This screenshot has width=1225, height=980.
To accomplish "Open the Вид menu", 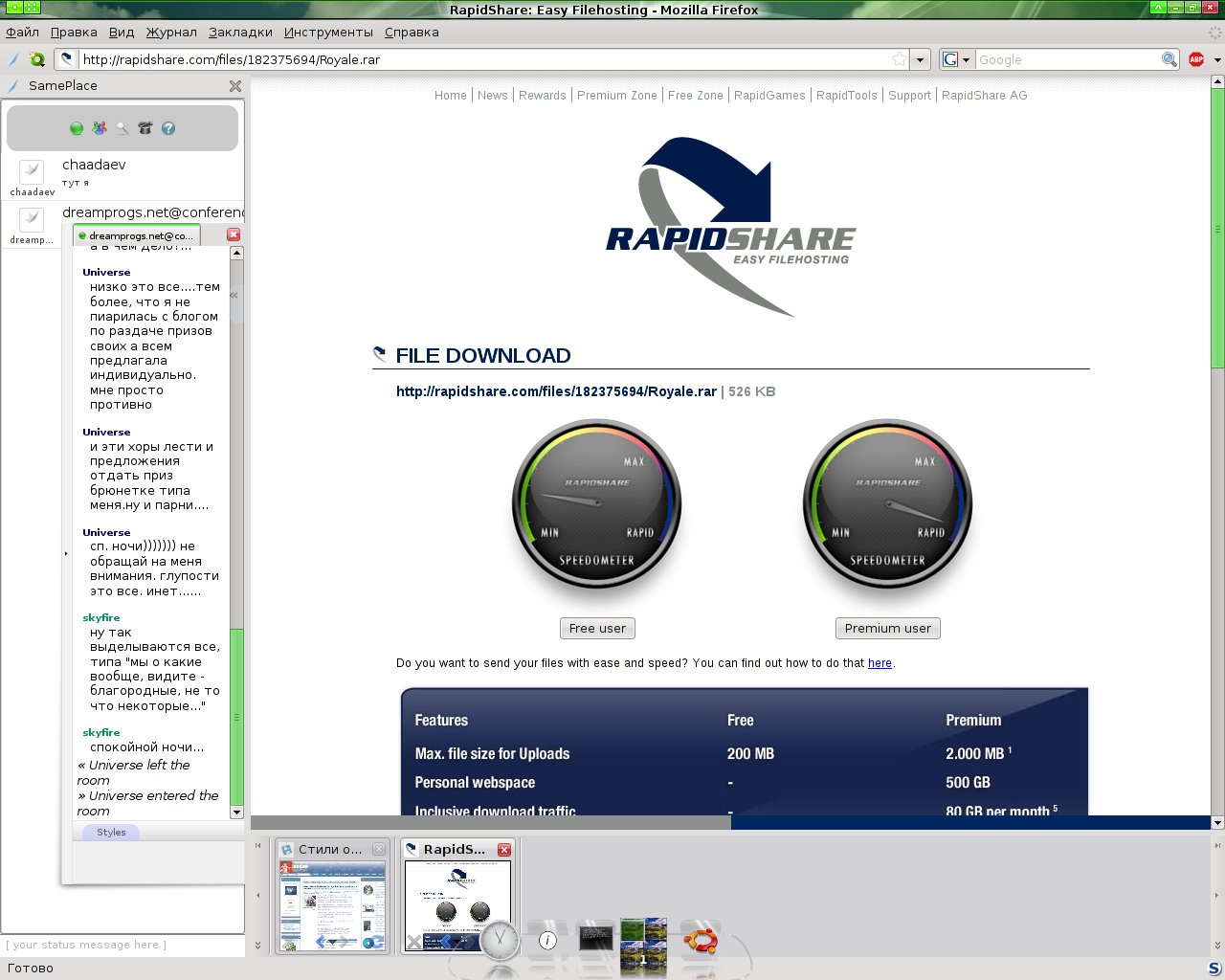I will pyautogui.click(x=122, y=32).
